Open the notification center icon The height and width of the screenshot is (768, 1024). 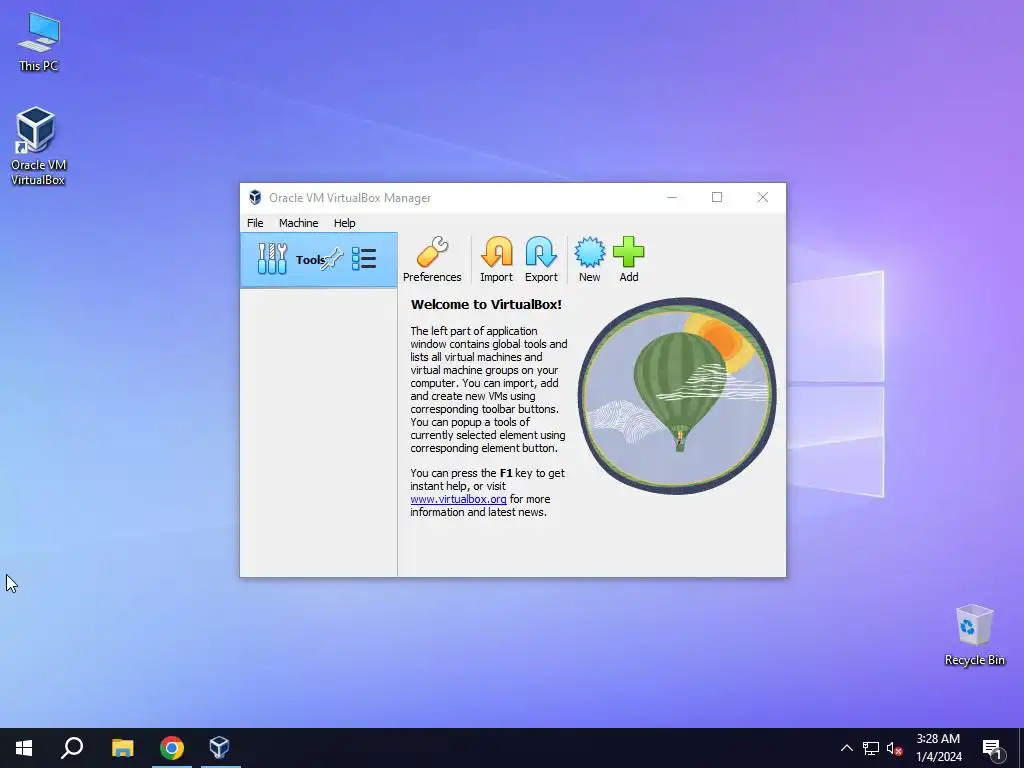[992, 749]
